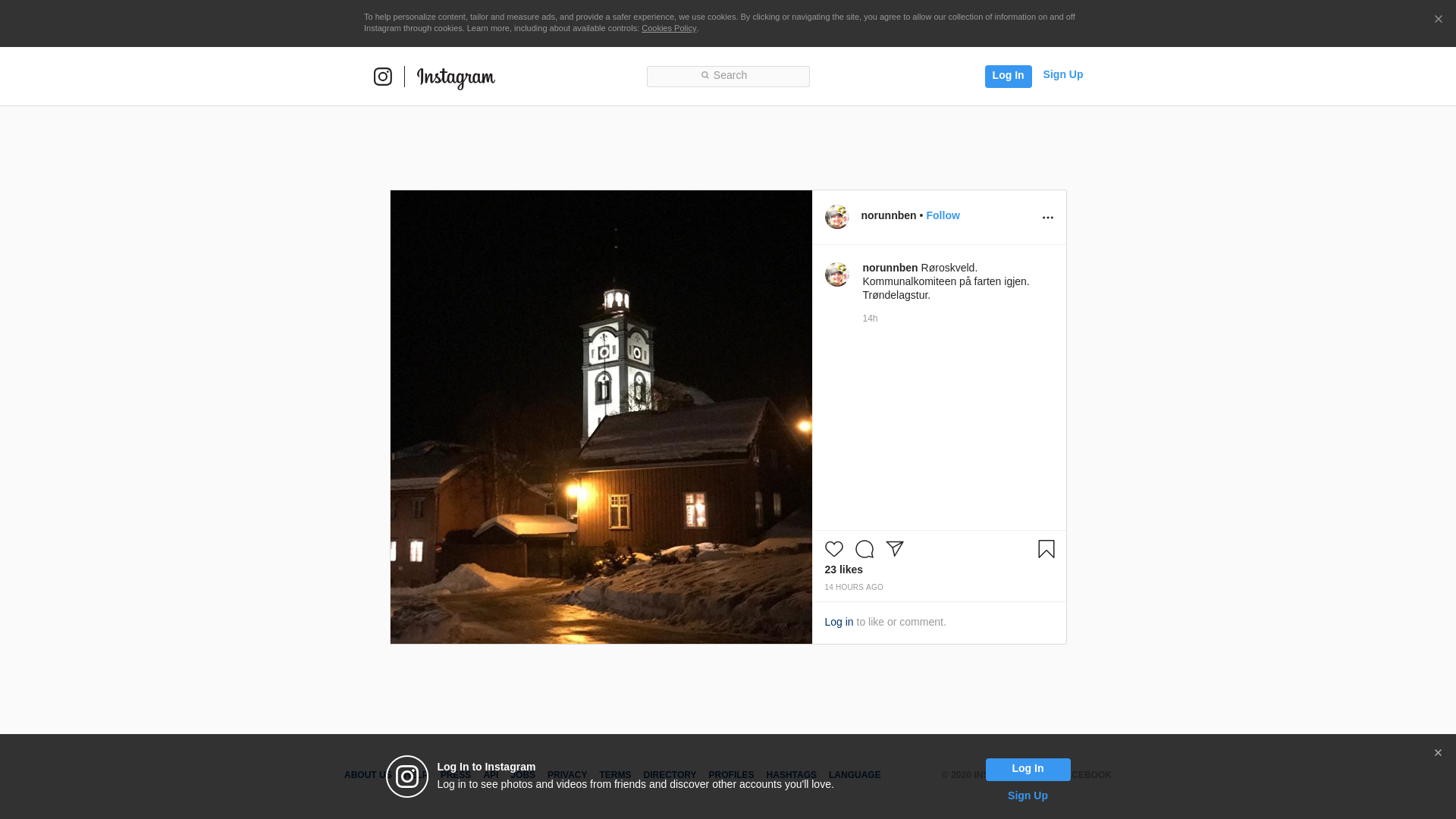Click Log in to like or comment
1456x819 pixels.
click(x=839, y=622)
